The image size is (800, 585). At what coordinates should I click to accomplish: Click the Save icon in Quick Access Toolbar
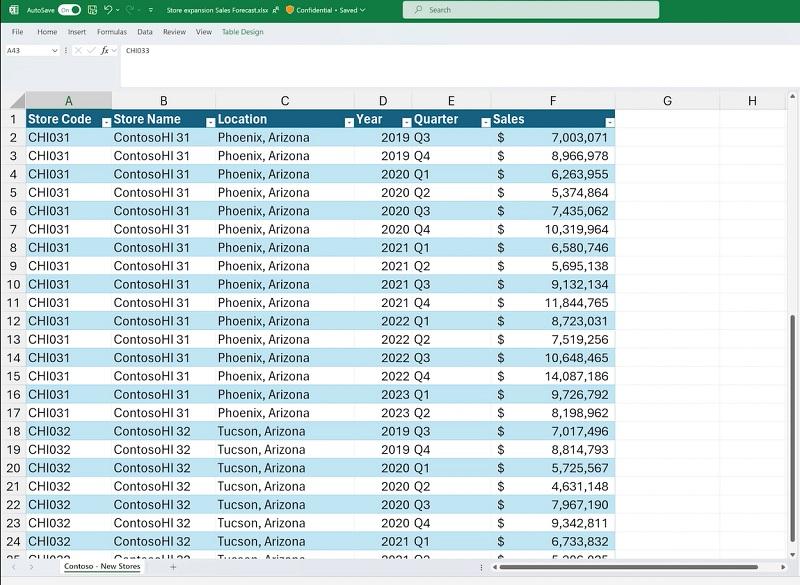tap(92, 9)
